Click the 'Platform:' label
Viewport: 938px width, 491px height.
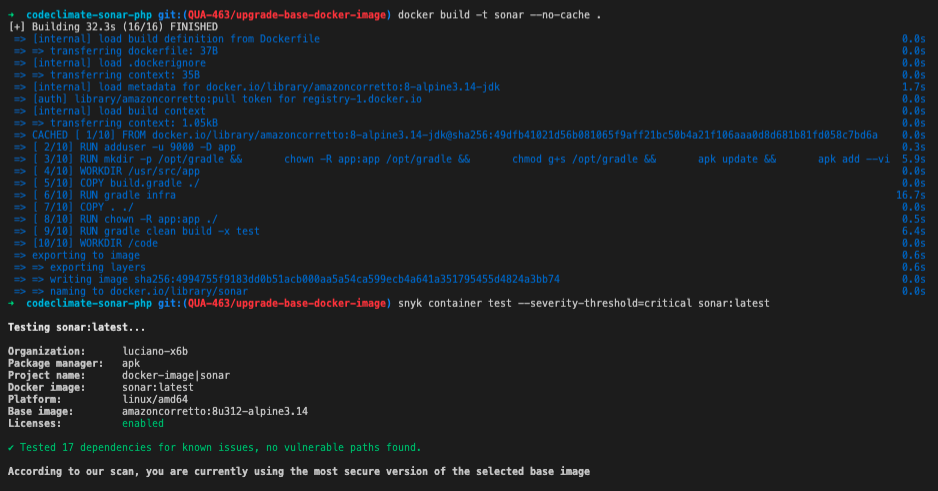click(35, 399)
